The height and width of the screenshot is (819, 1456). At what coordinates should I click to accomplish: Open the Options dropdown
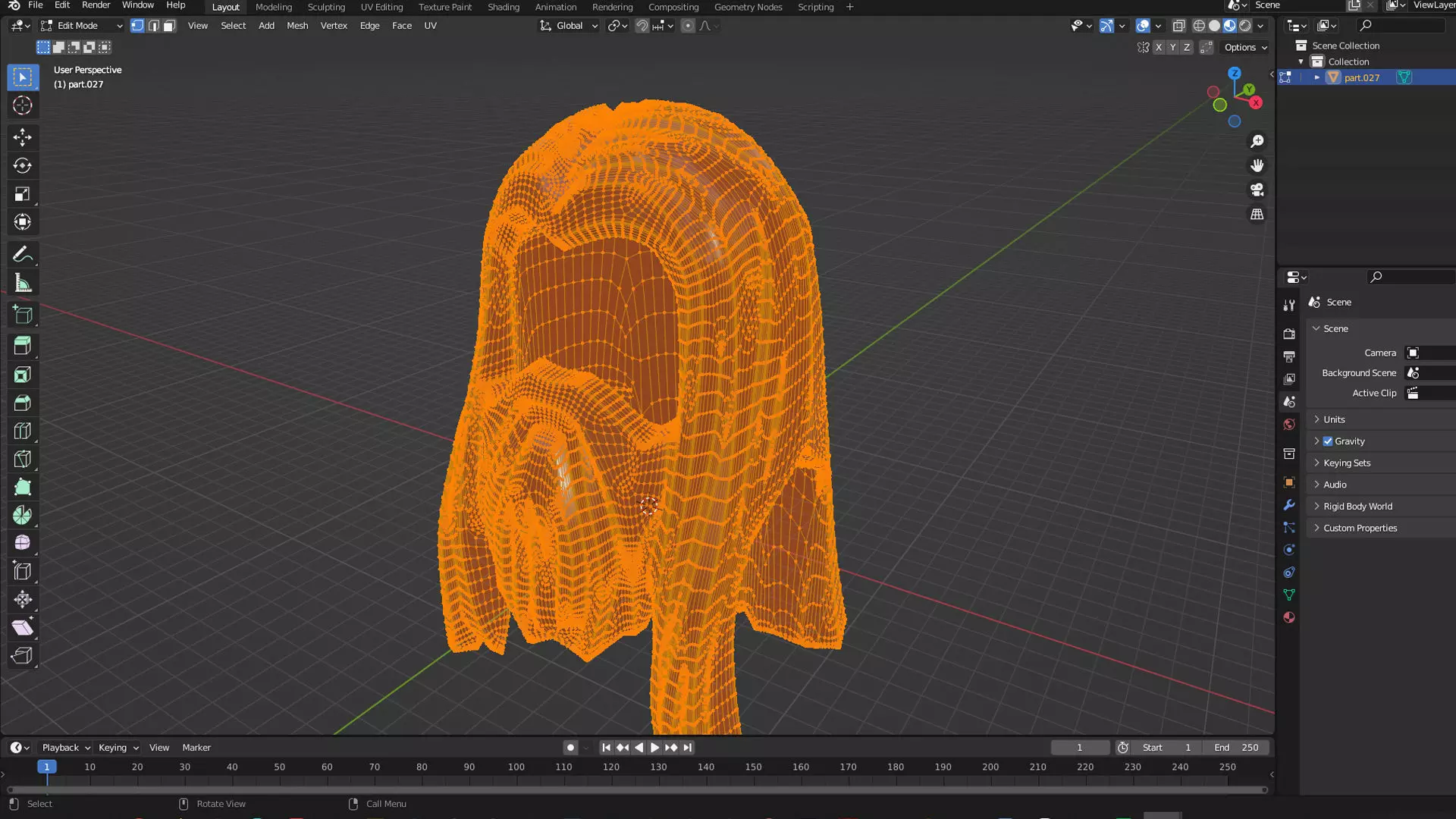1246,47
